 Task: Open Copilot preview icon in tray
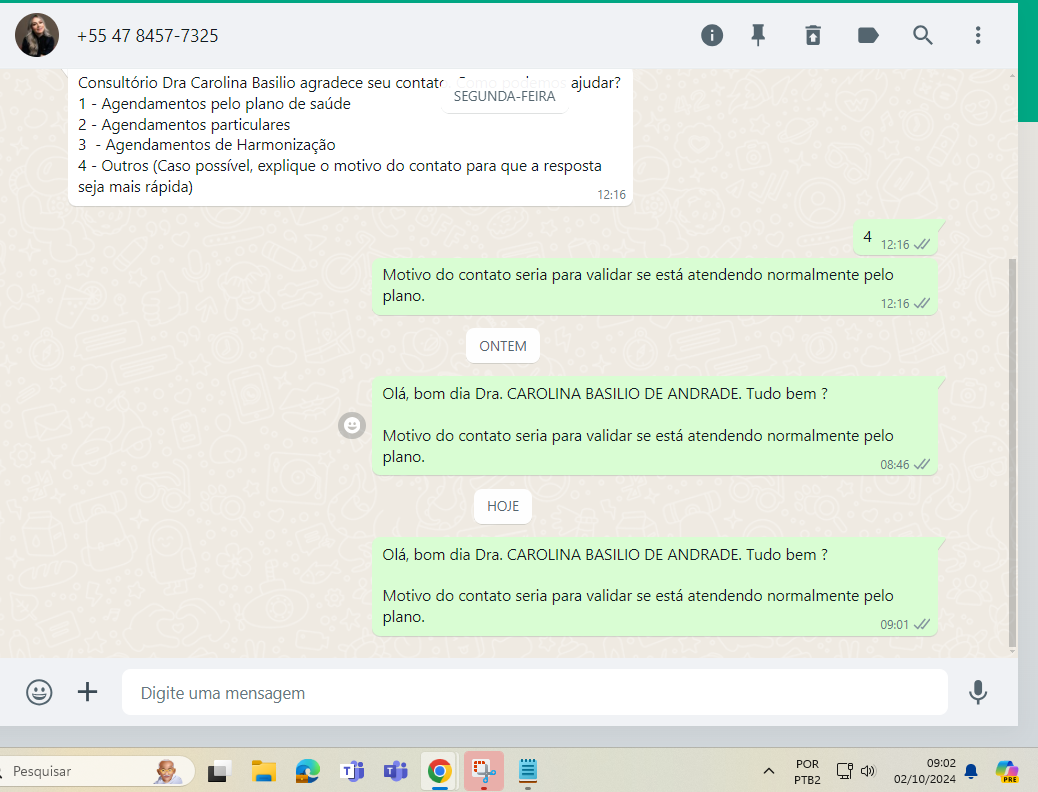(x=1007, y=771)
